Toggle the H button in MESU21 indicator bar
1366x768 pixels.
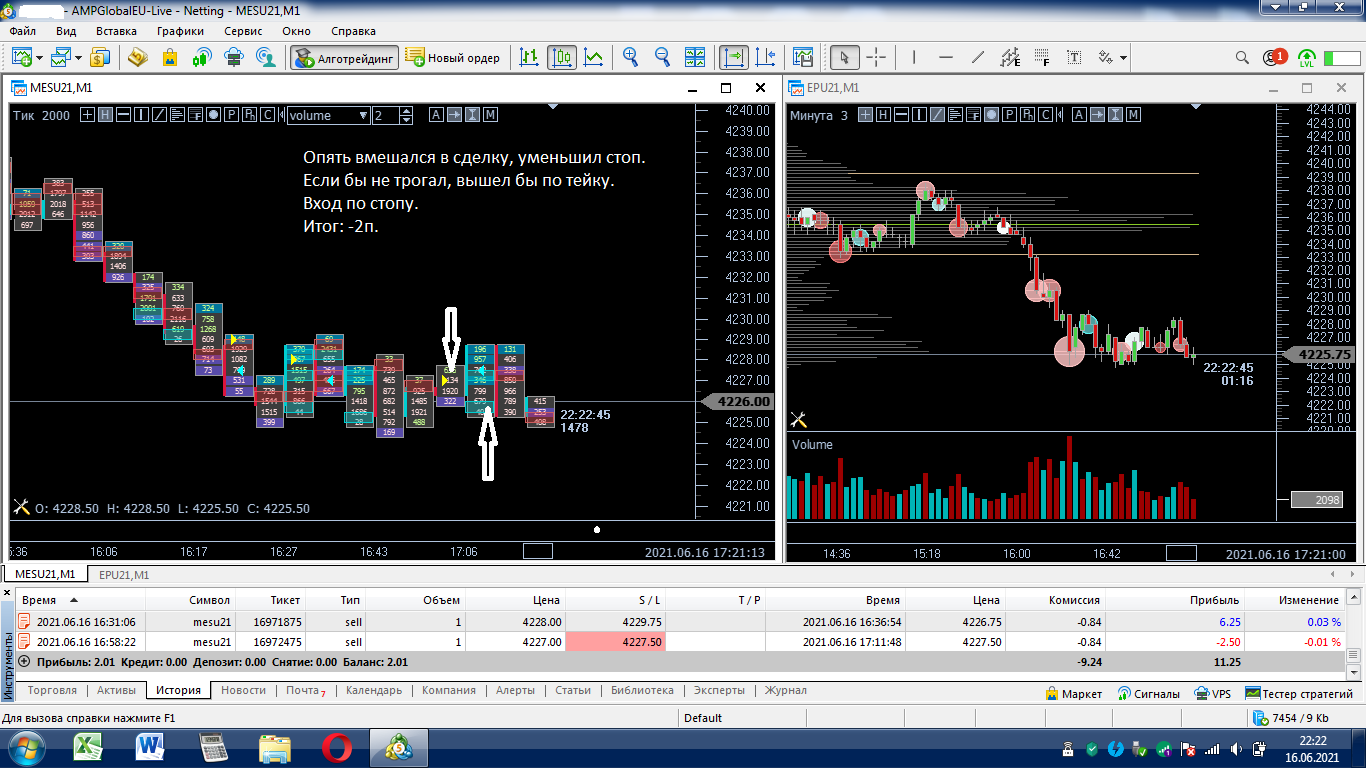point(105,115)
